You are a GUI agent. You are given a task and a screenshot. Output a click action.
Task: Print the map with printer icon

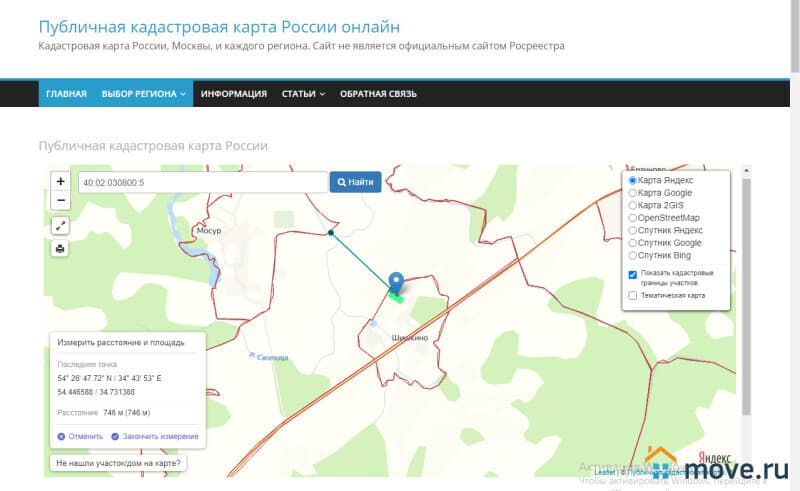[60, 248]
